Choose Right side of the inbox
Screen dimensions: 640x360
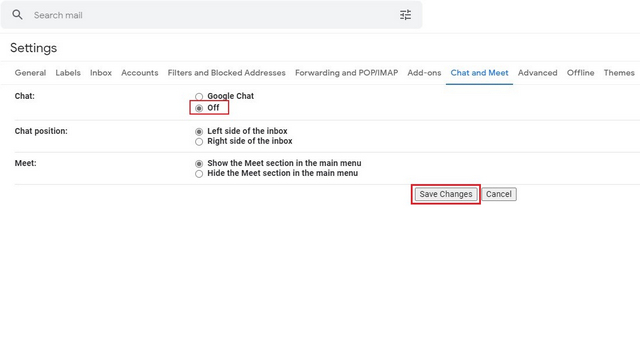[199, 142]
